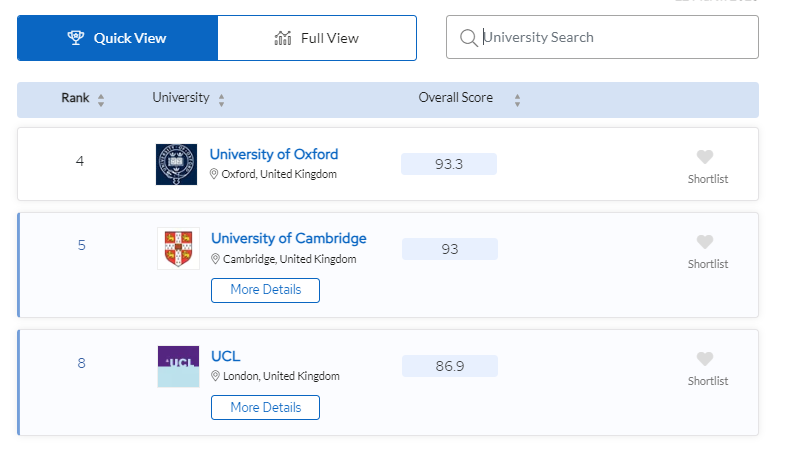Click the University of Oxford crest logo

[x=177, y=164]
